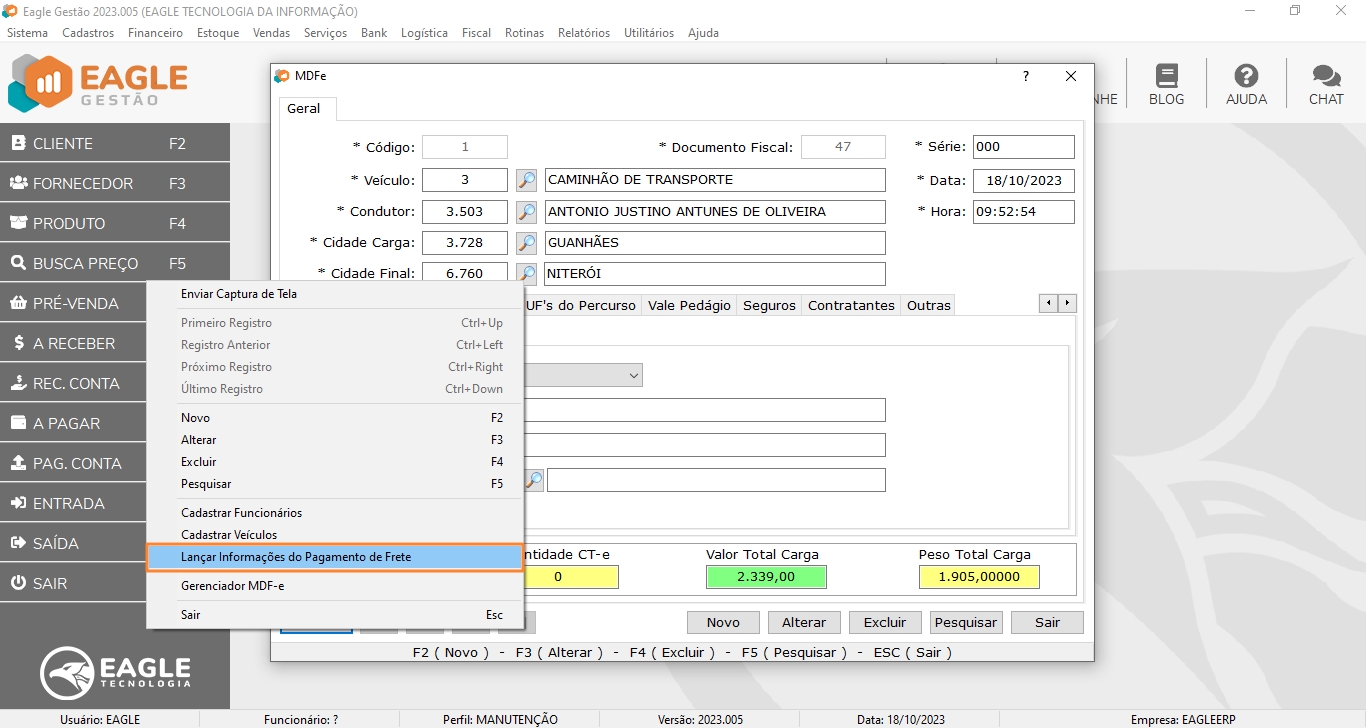Open the Utilitários menu
Image resolution: width=1366 pixels, height=728 pixels.
pos(649,33)
